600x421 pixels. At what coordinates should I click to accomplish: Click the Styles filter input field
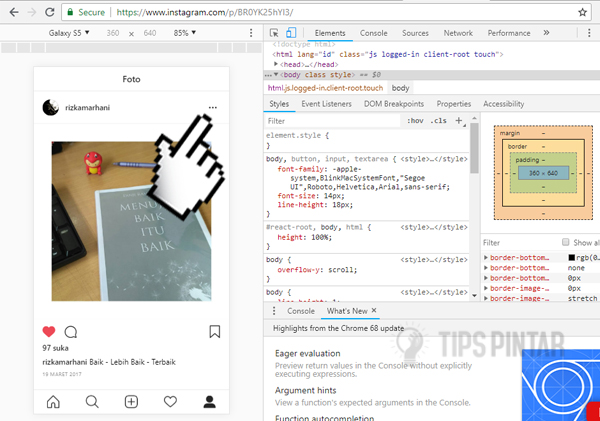coord(333,121)
